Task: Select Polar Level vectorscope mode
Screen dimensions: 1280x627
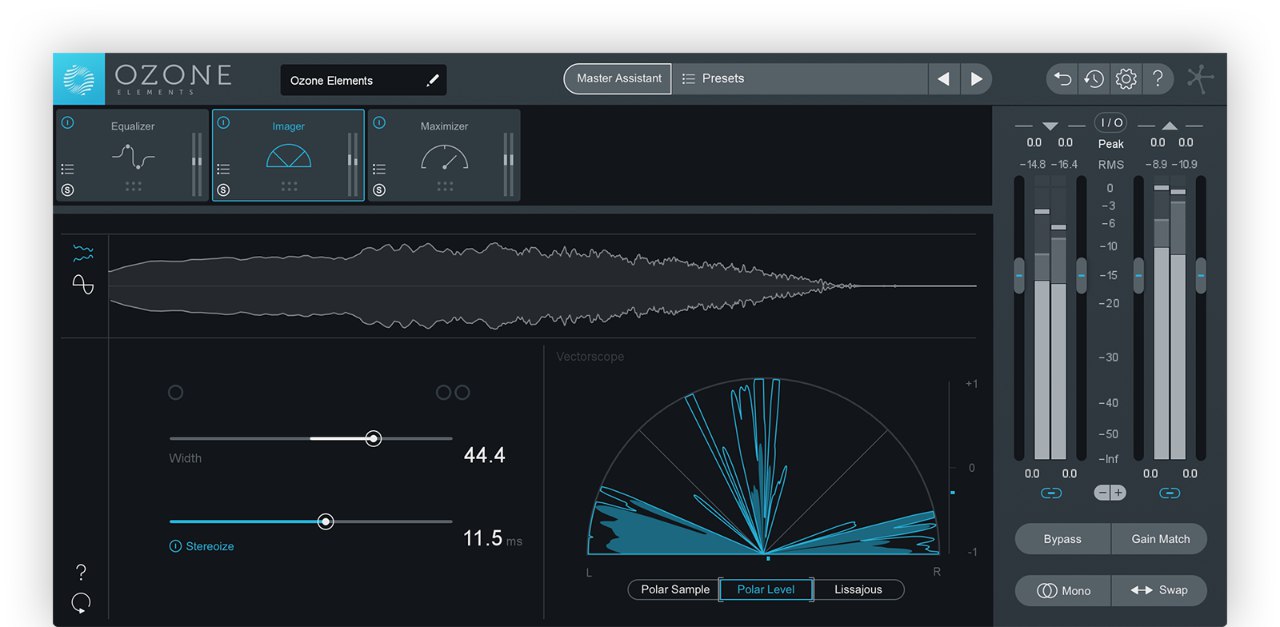Action: coord(766,590)
